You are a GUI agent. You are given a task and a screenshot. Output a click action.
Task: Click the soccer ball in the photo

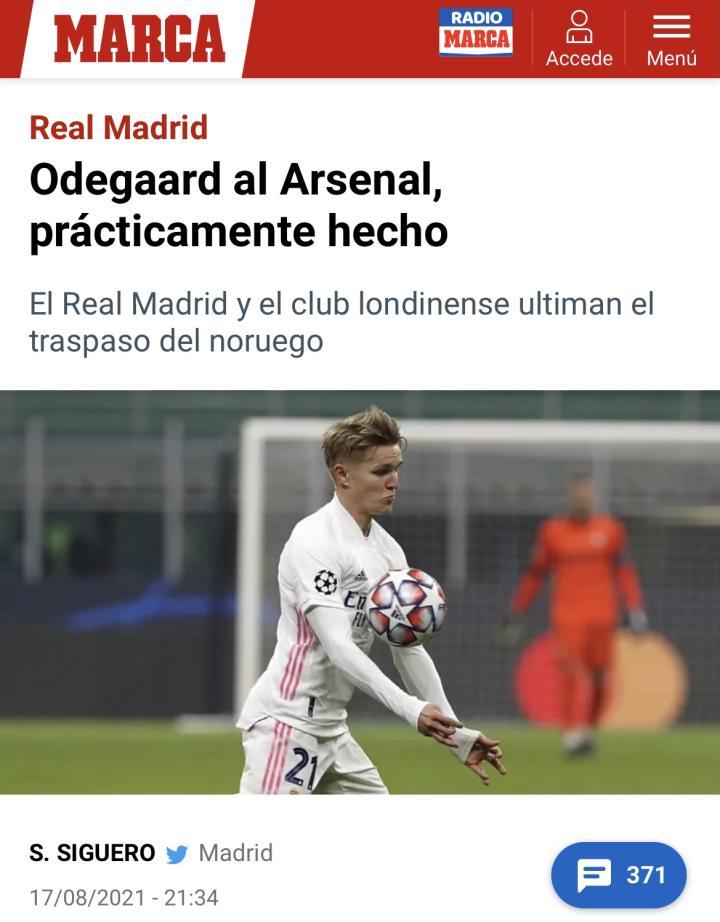point(406,607)
